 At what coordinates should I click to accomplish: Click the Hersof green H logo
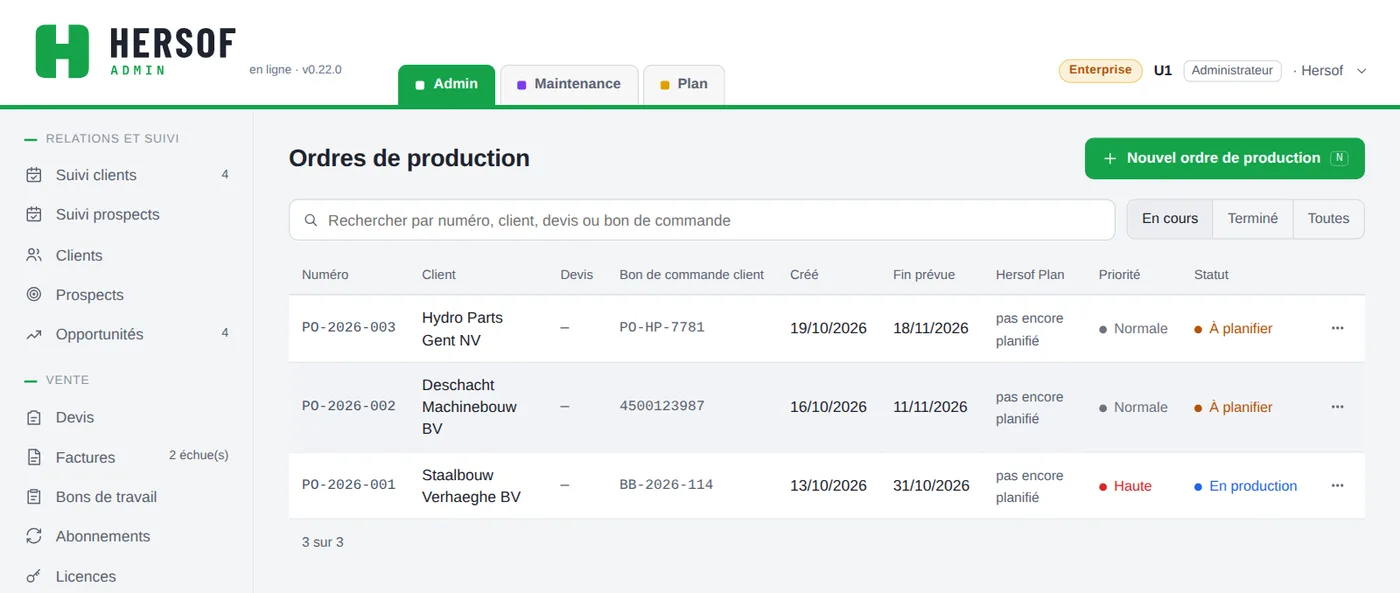tap(62, 51)
